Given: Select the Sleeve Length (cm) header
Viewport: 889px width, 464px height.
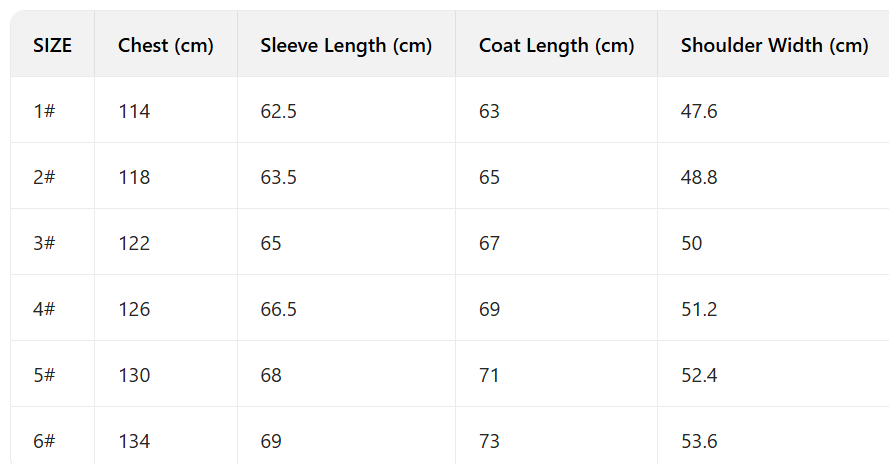Looking at the screenshot, I should [x=346, y=45].
